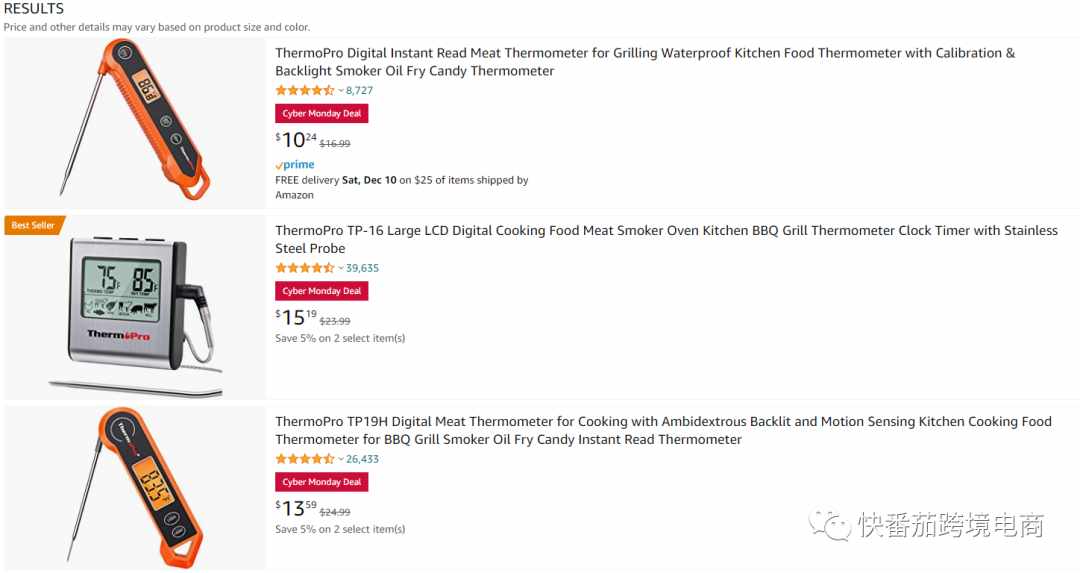Click the Best Seller badge
The width and height of the screenshot is (1080, 573).
point(34,225)
